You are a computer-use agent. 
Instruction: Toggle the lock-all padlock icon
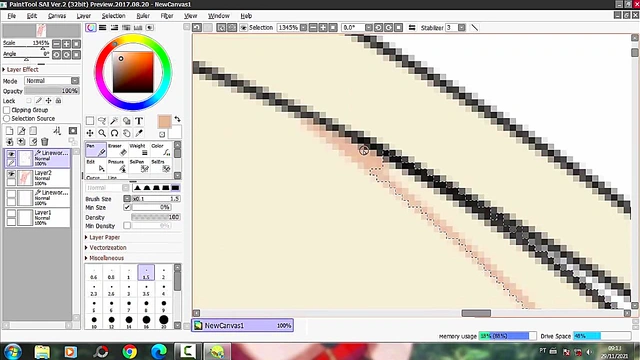58,100
